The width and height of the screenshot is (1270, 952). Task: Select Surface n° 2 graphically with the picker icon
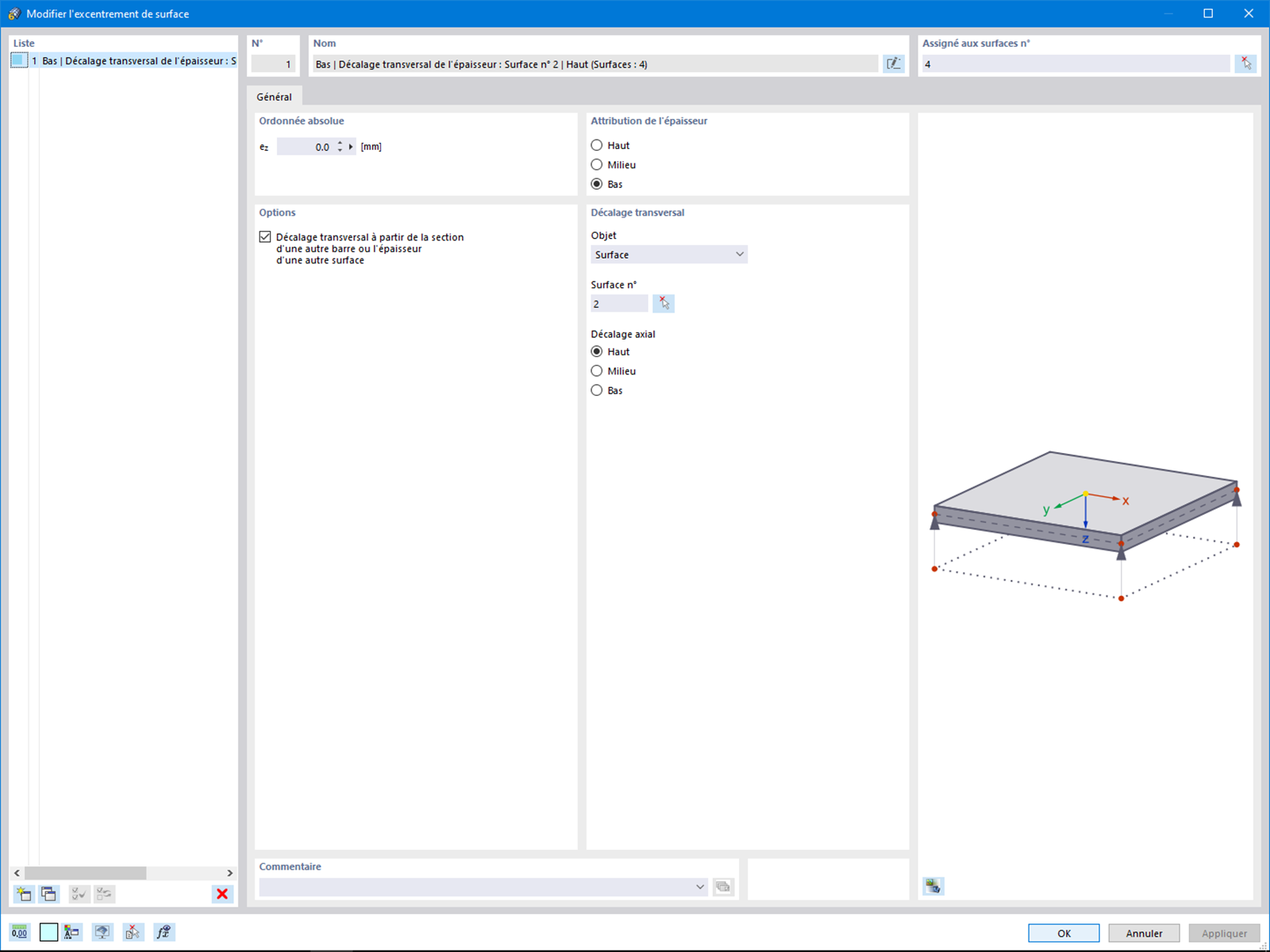click(x=664, y=303)
